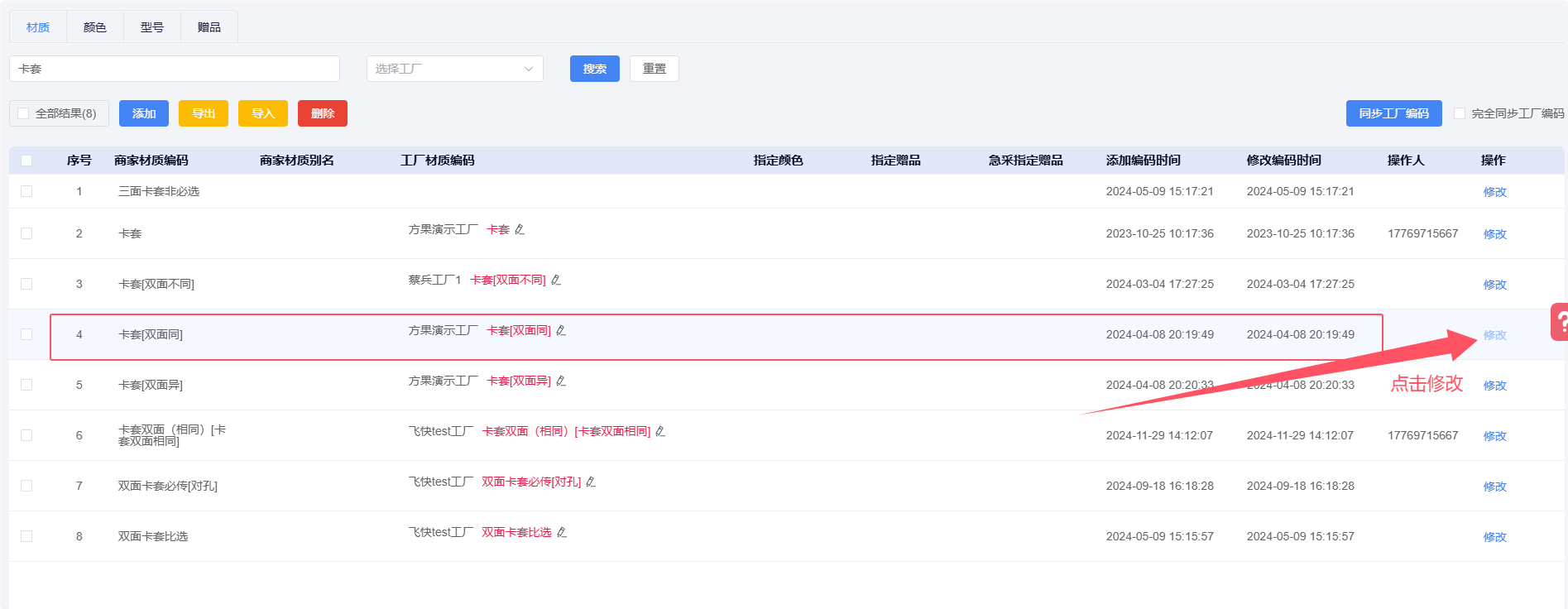
Task: Click edit pencil next to 双面卡套比选
Action: [x=562, y=532]
